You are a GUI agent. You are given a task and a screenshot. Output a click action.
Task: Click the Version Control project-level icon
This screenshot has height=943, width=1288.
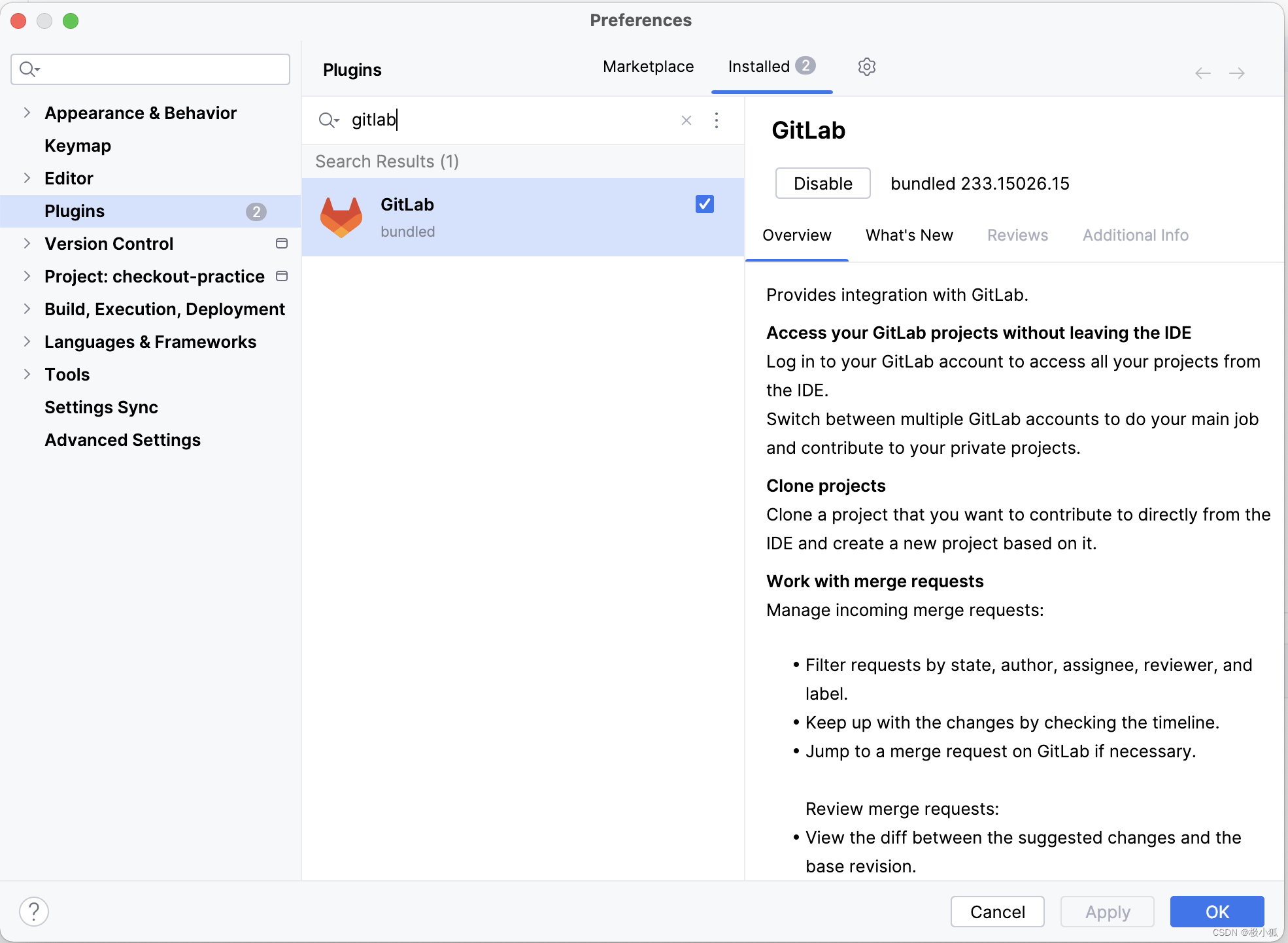point(282,243)
